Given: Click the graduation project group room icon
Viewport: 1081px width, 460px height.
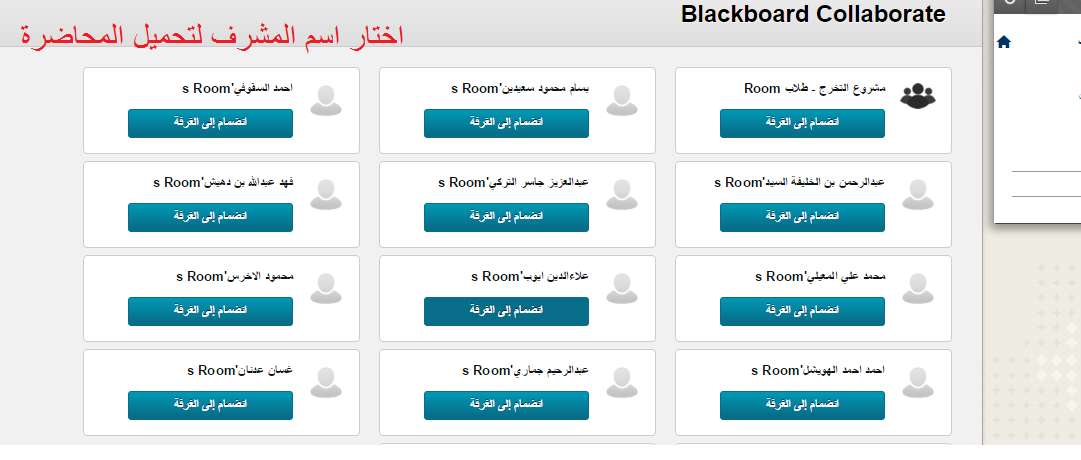Looking at the screenshot, I should 918,95.
